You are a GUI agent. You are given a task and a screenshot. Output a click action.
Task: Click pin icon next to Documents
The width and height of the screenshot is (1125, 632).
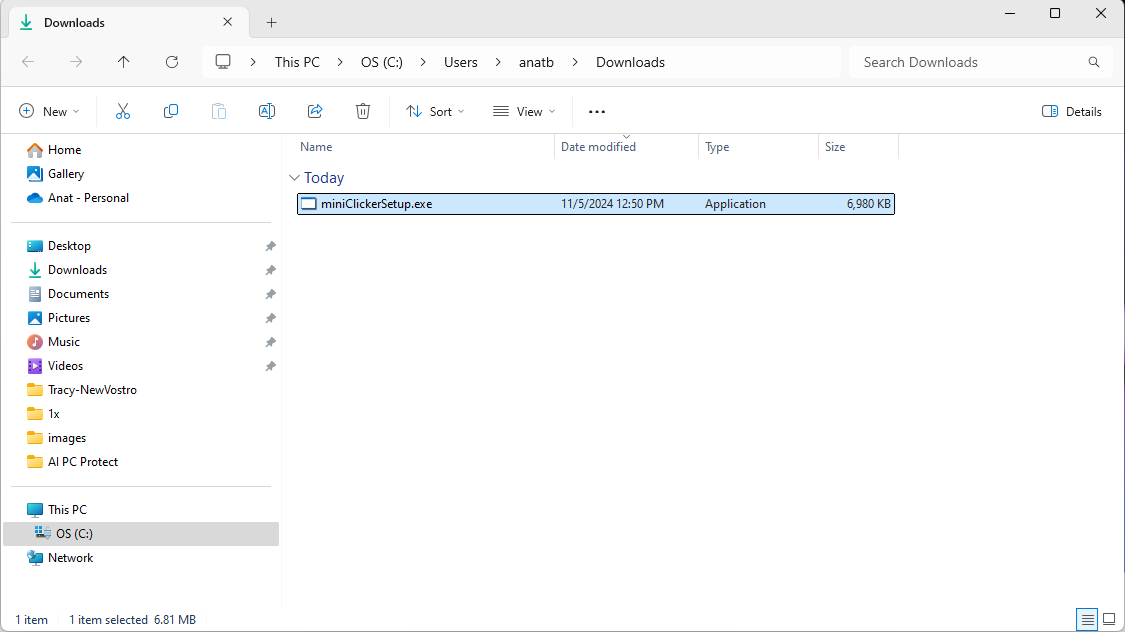tap(270, 294)
